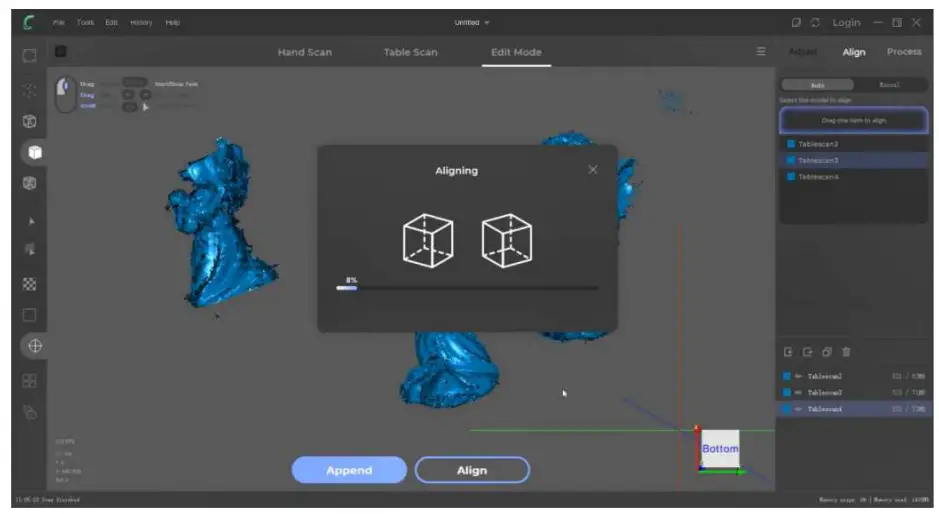
Task: Click the trash delete icon in right panel
Action: tap(846, 352)
